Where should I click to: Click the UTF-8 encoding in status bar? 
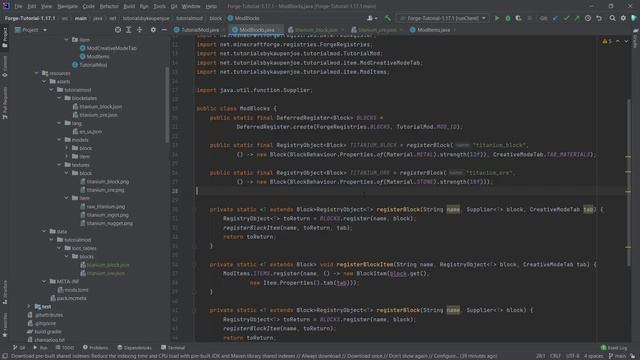point(572,356)
